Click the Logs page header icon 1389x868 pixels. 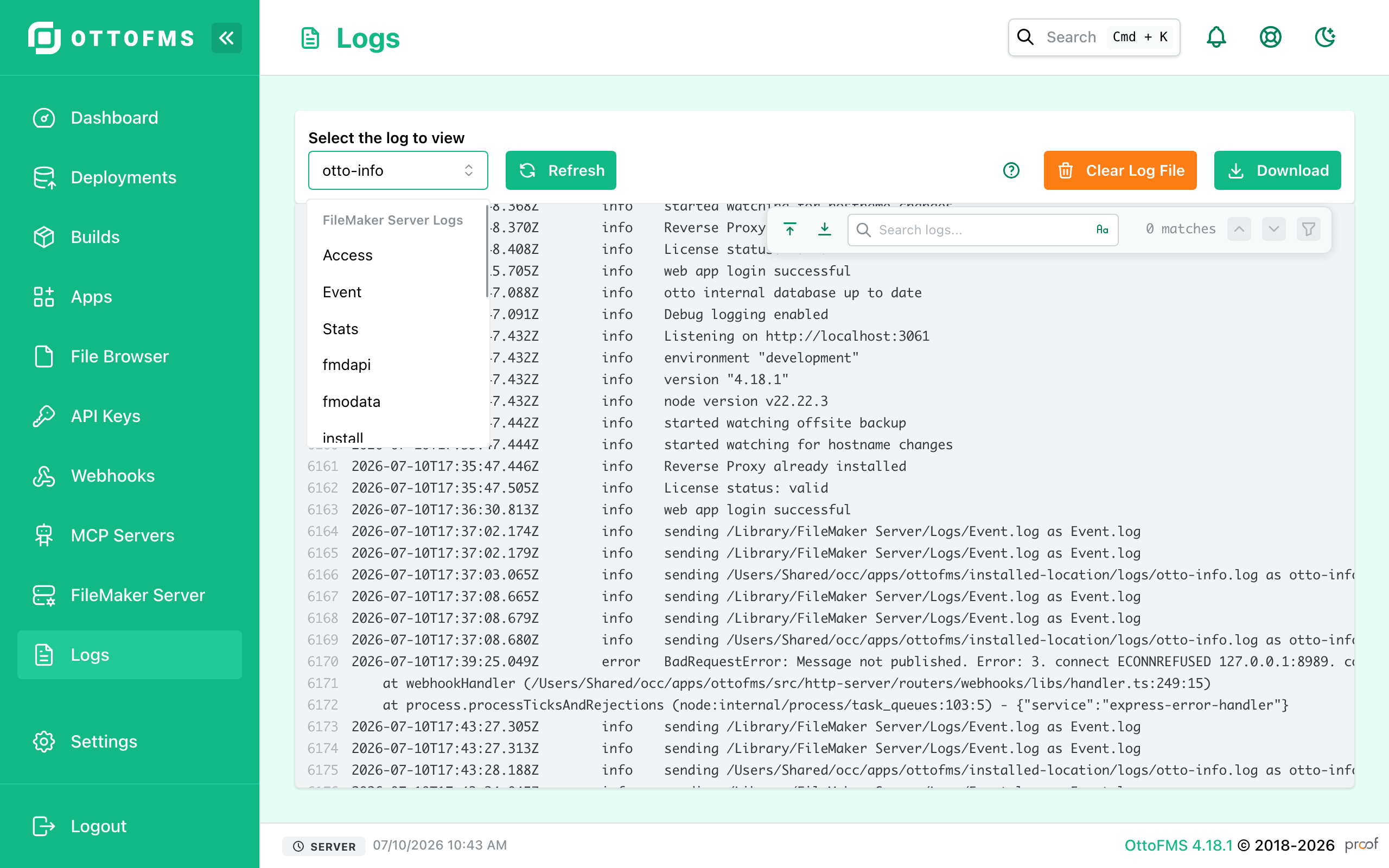click(x=310, y=39)
